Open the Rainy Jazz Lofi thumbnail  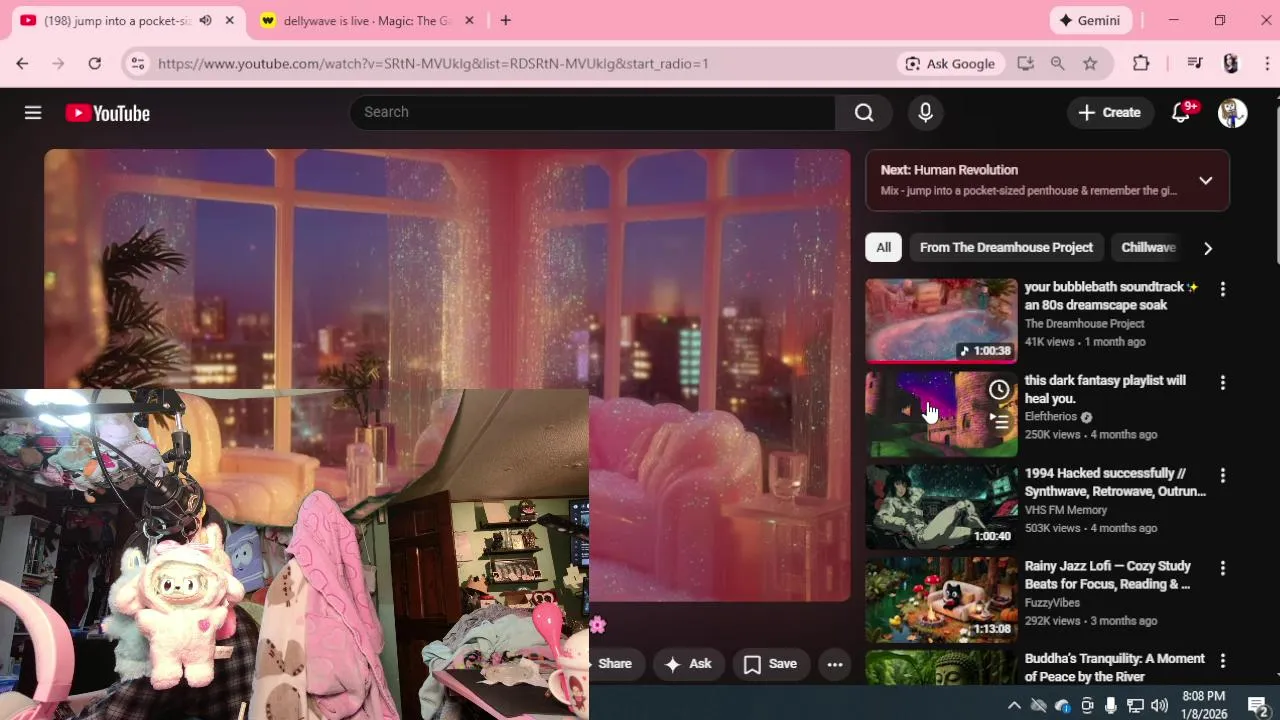click(941, 600)
